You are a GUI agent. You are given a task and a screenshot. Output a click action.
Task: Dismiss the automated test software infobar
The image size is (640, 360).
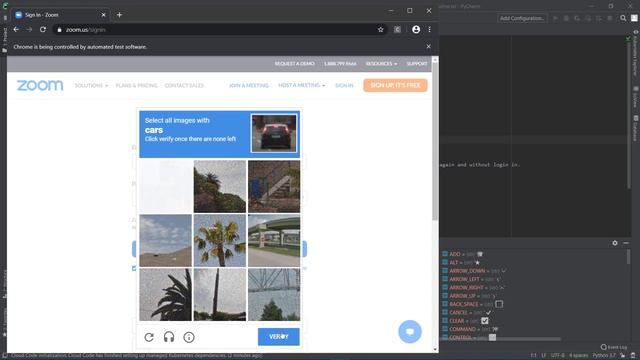[428, 47]
